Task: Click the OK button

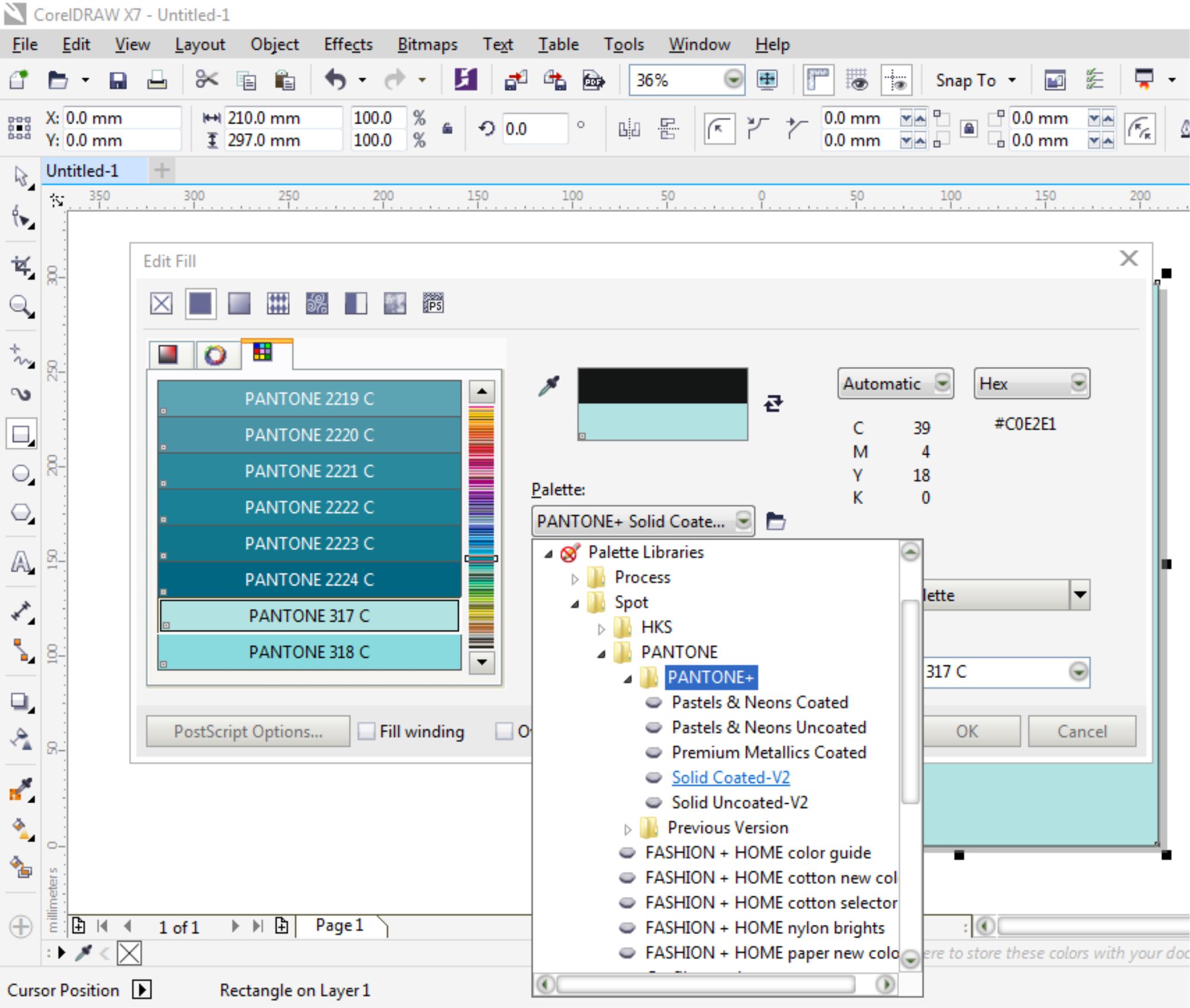Action: click(x=967, y=731)
